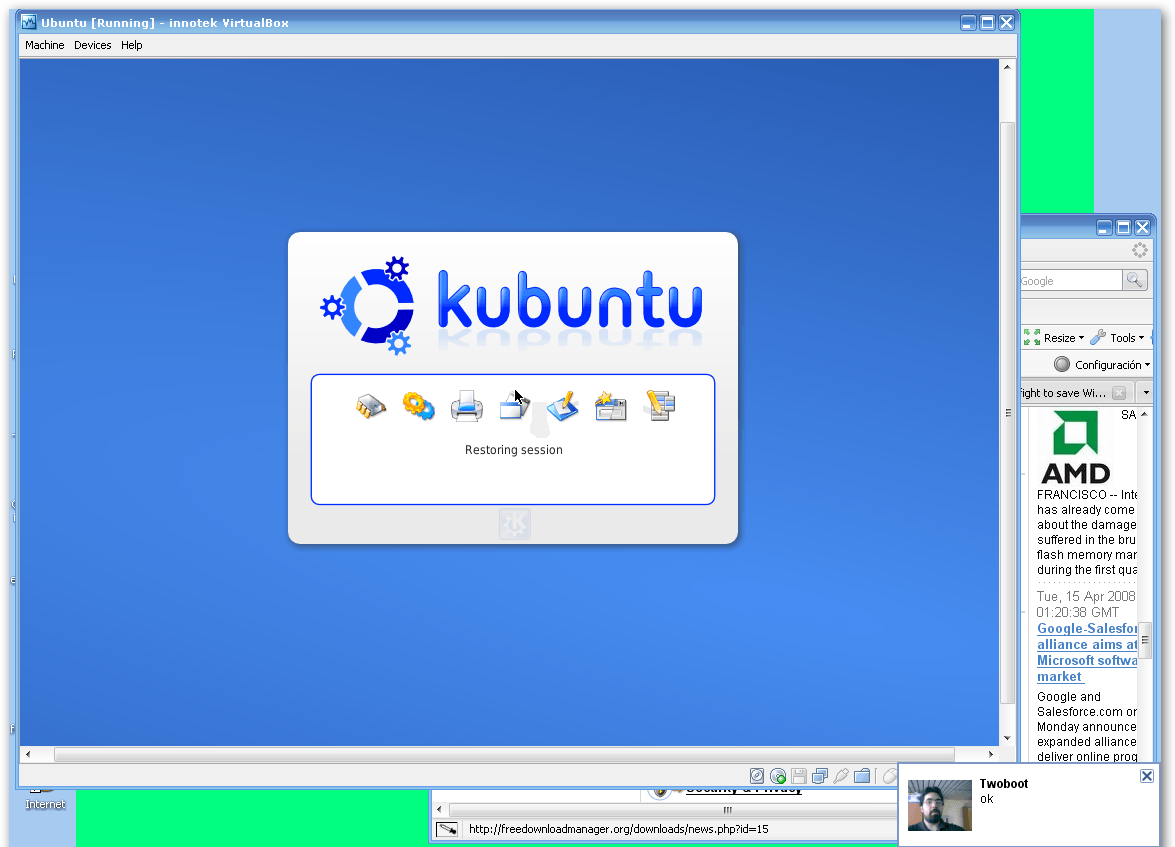The width and height of the screenshot is (1175, 847).
Task: Expand the Configuración dropdown
Action: click(x=1102, y=365)
